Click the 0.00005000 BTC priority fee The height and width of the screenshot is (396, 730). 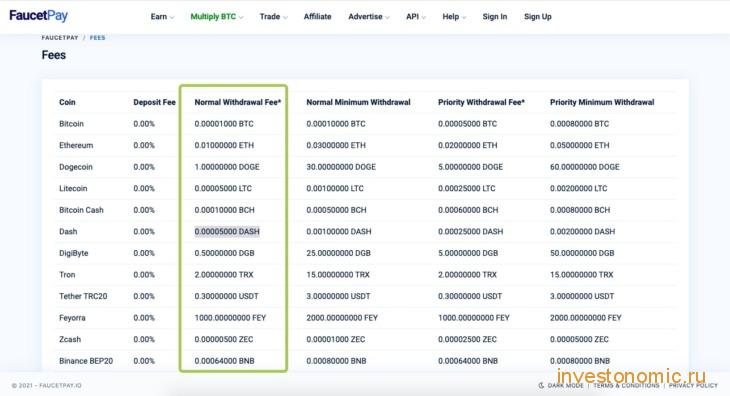tap(467, 124)
